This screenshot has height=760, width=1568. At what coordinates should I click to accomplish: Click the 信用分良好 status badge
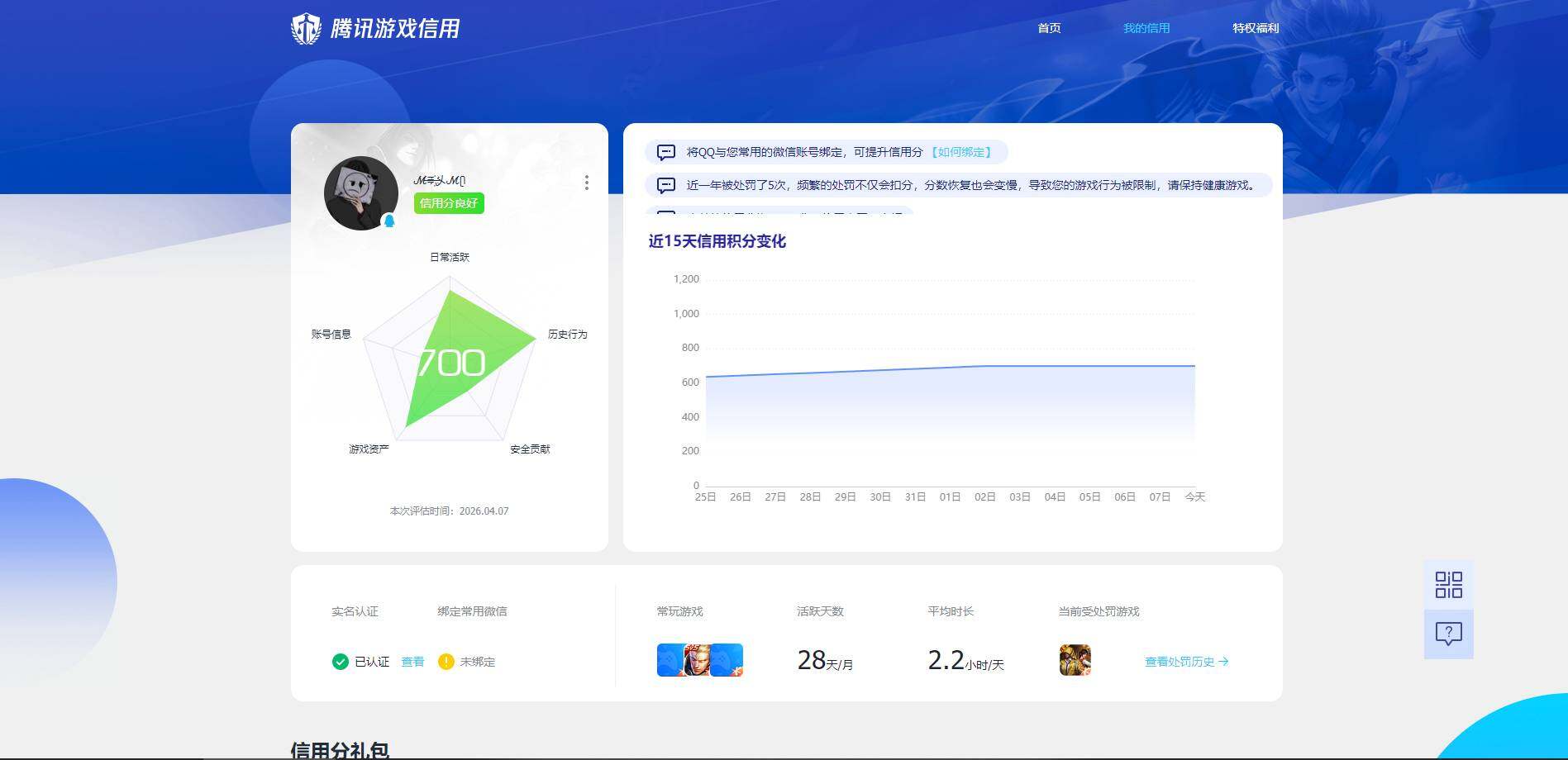pyautogui.click(x=447, y=203)
